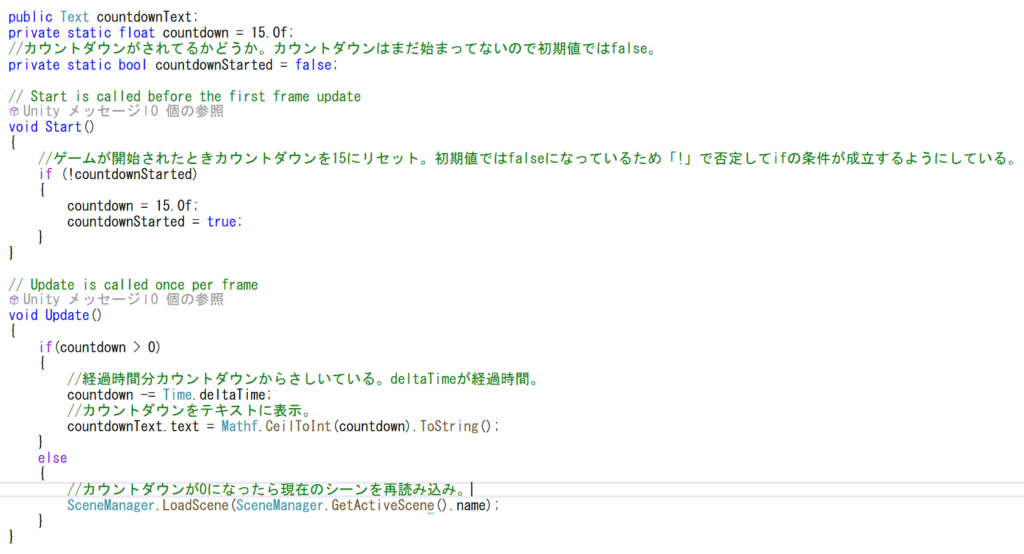Click 'ToString()' in the countdownText line
The height and width of the screenshot is (554, 1024).
click(458, 426)
